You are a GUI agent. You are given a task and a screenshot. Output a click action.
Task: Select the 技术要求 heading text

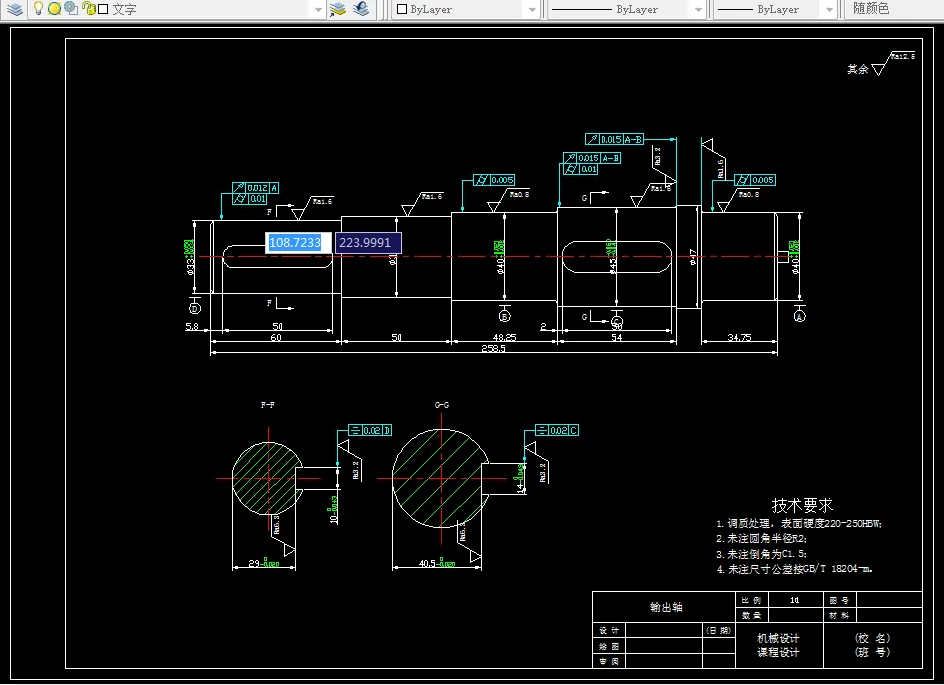click(803, 504)
